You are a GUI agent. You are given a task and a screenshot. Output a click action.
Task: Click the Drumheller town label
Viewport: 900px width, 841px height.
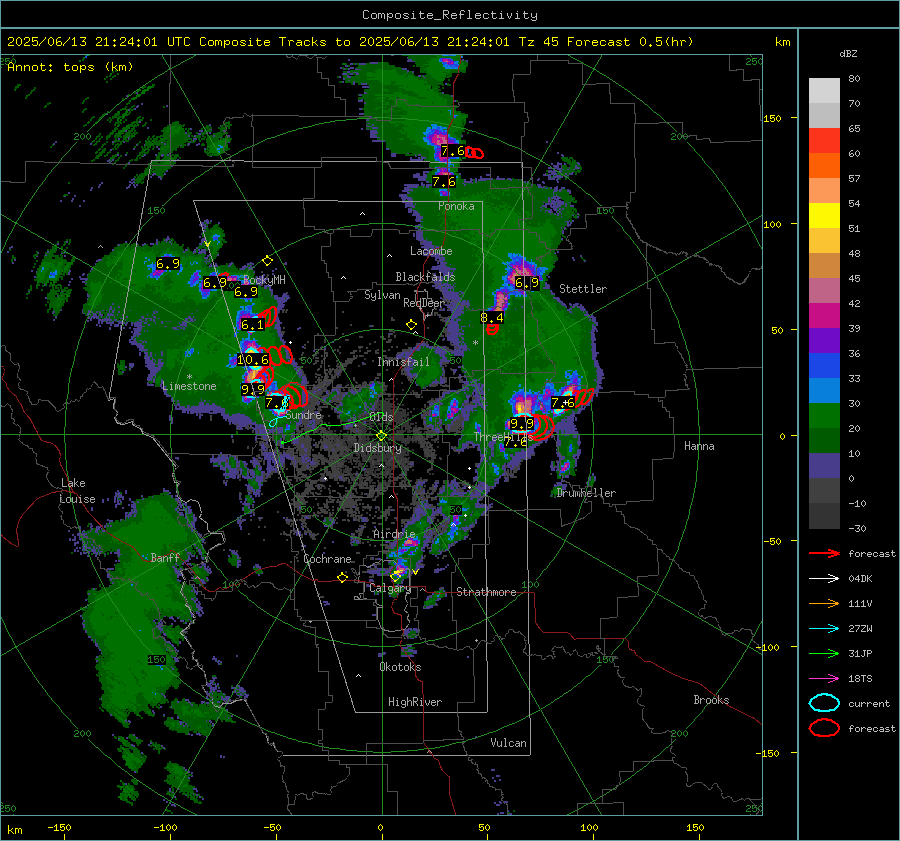[586, 493]
